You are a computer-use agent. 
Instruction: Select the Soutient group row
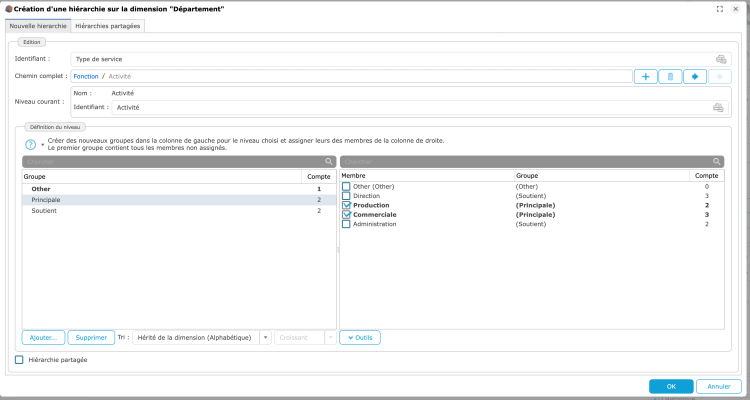click(45, 211)
